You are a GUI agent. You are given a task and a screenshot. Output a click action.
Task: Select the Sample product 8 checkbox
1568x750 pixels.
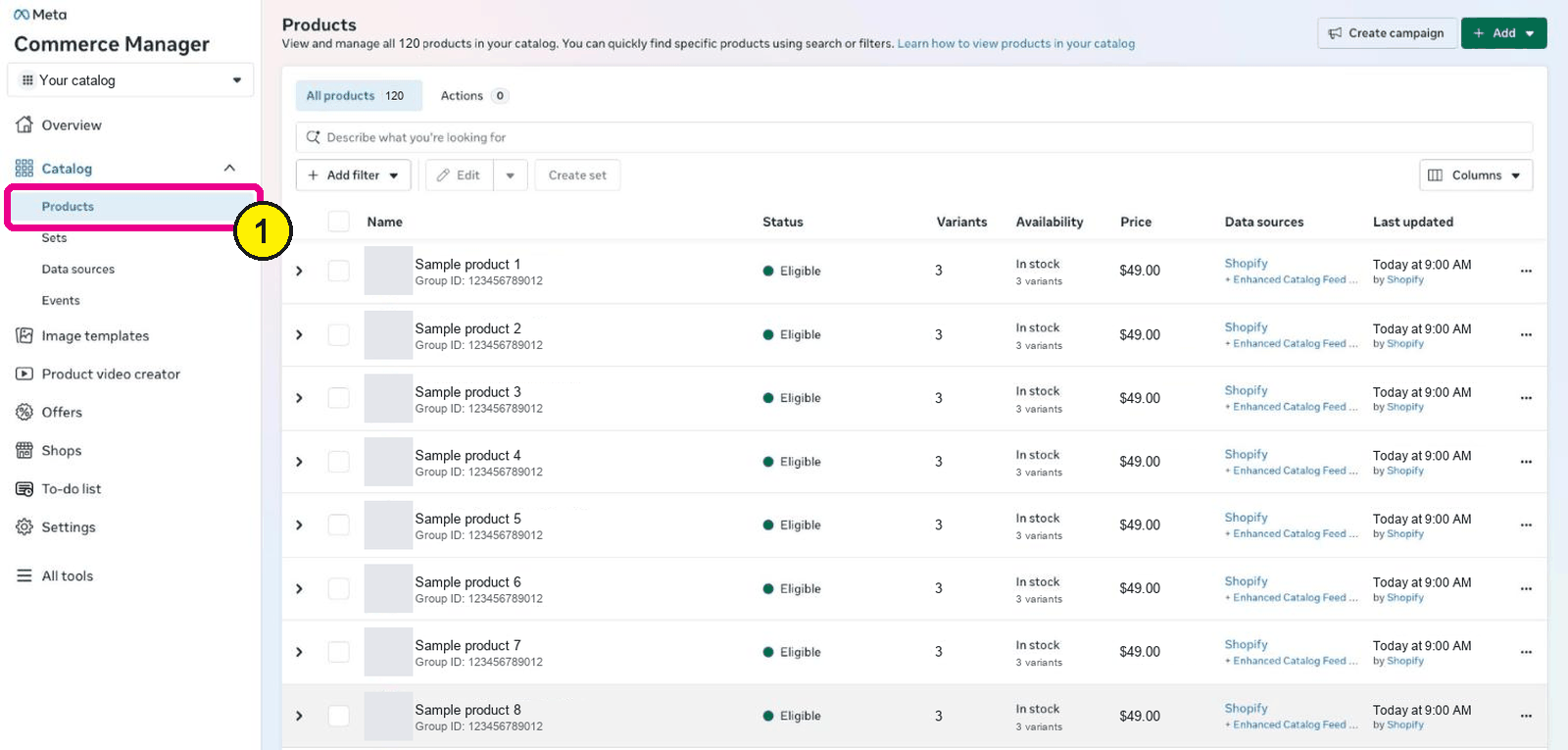pyautogui.click(x=338, y=716)
